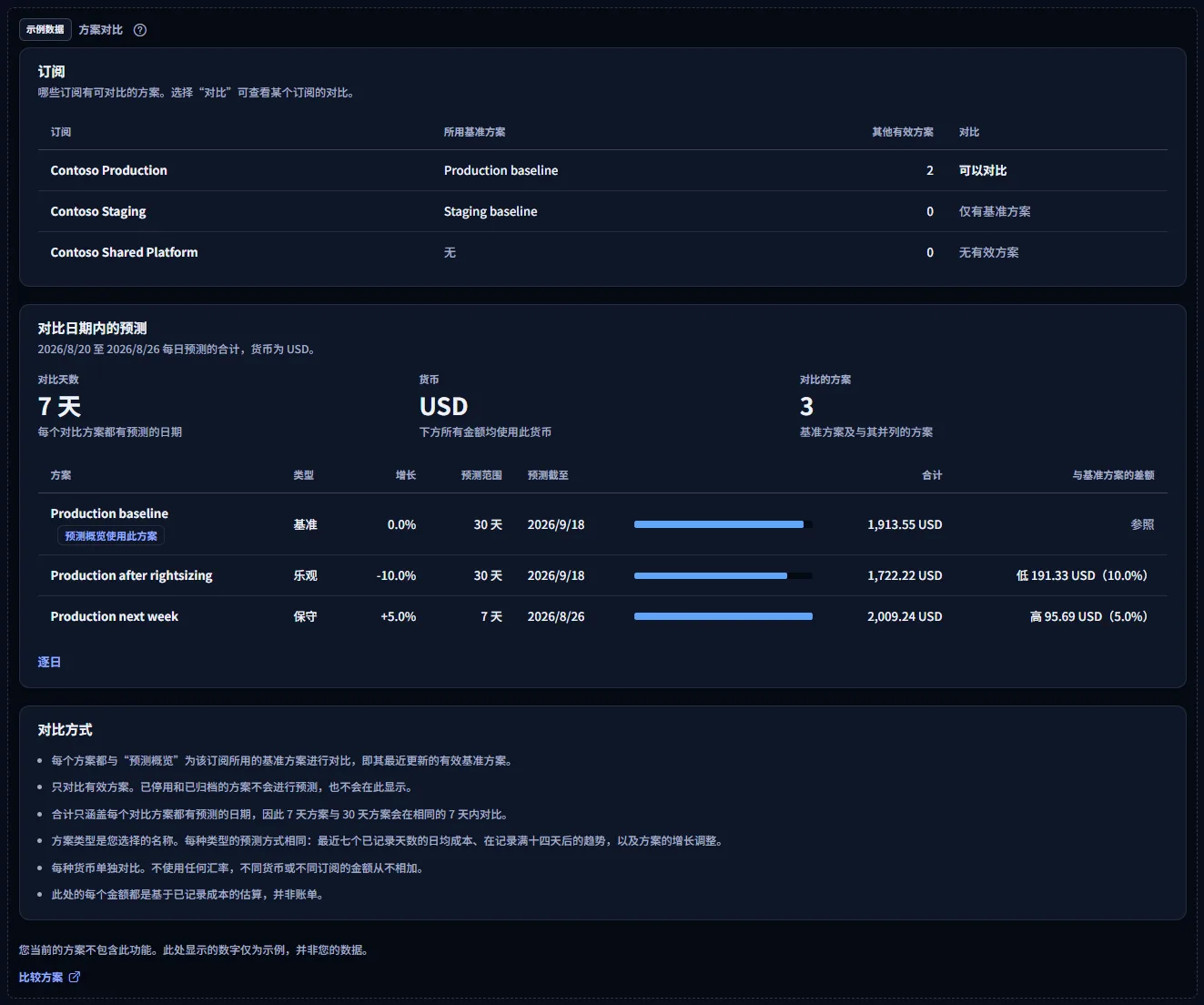Select the Contoso Production subscription row name
The height and width of the screenshot is (1005, 1204).
pyautogui.click(x=109, y=170)
